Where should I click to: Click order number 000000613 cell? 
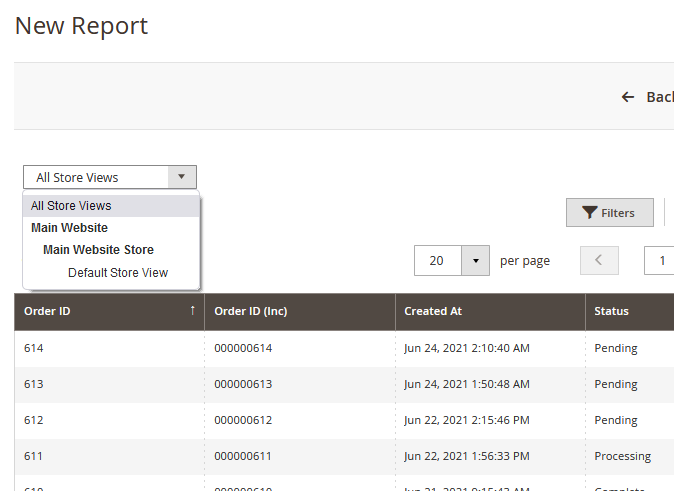pos(243,384)
